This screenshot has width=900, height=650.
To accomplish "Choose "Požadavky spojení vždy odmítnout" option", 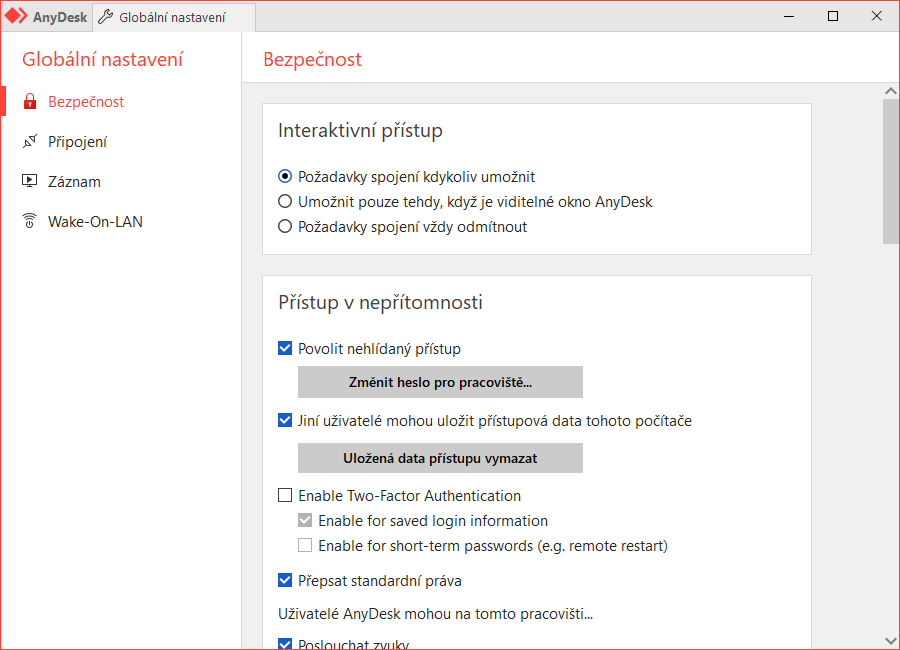I will coord(285,227).
